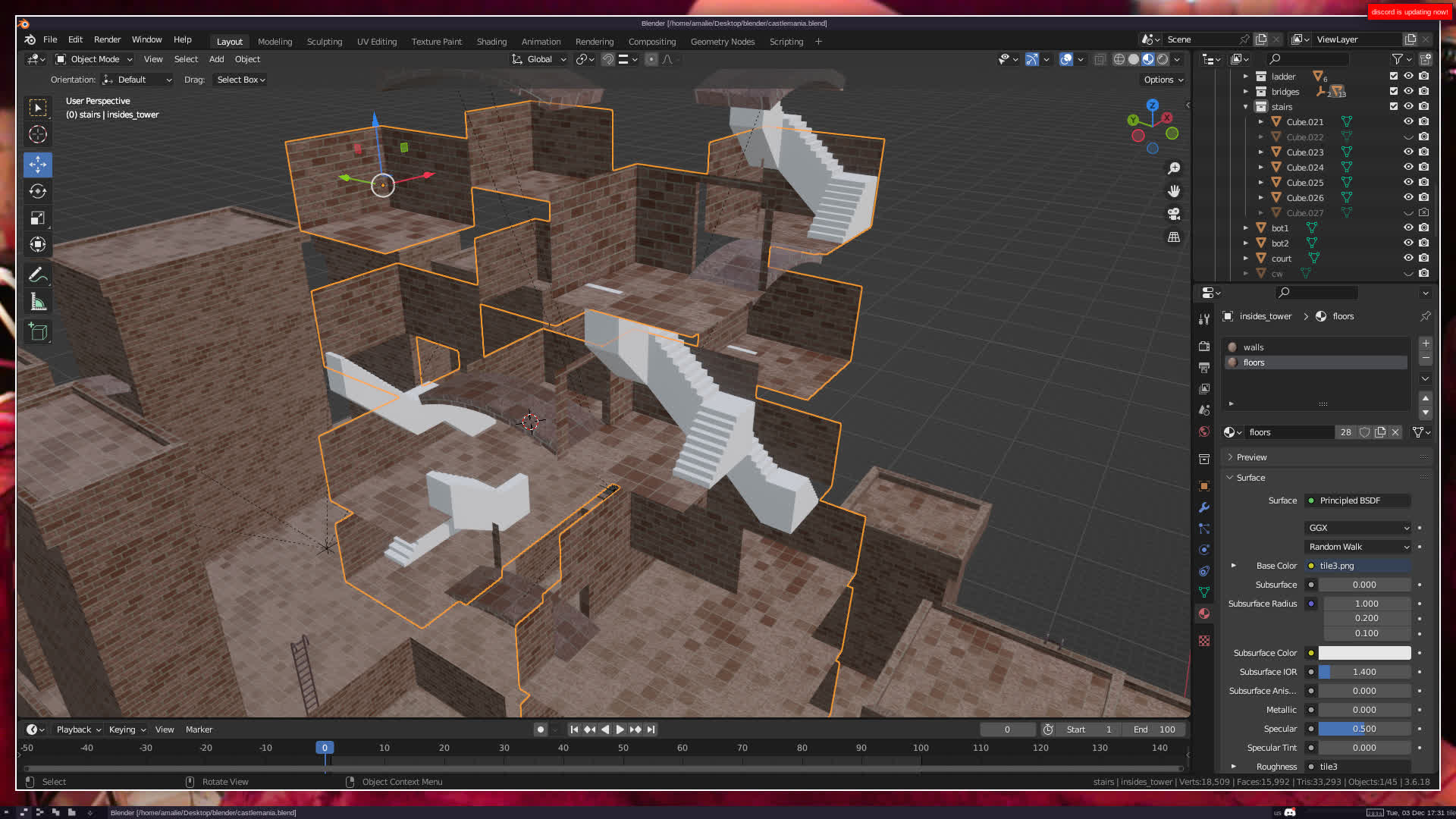Expand the Preview panel
Viewport: 1456px width, 819px height.
click(x=1251, y=457)
